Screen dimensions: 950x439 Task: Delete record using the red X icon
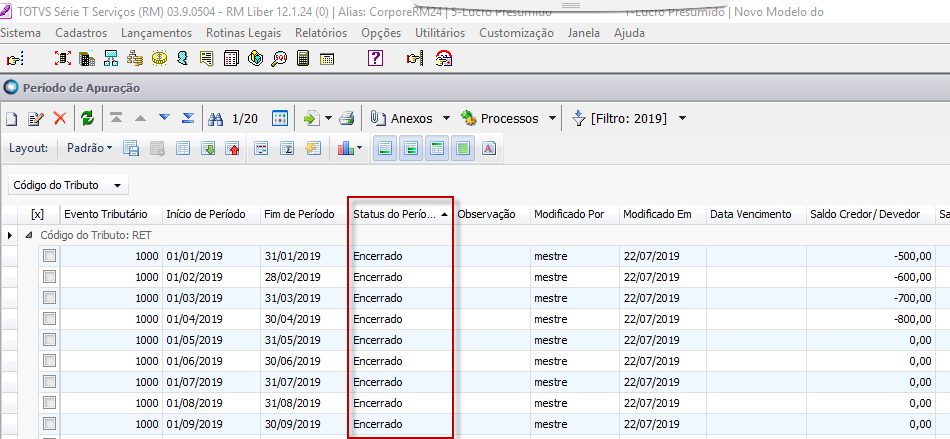point(60,118)
